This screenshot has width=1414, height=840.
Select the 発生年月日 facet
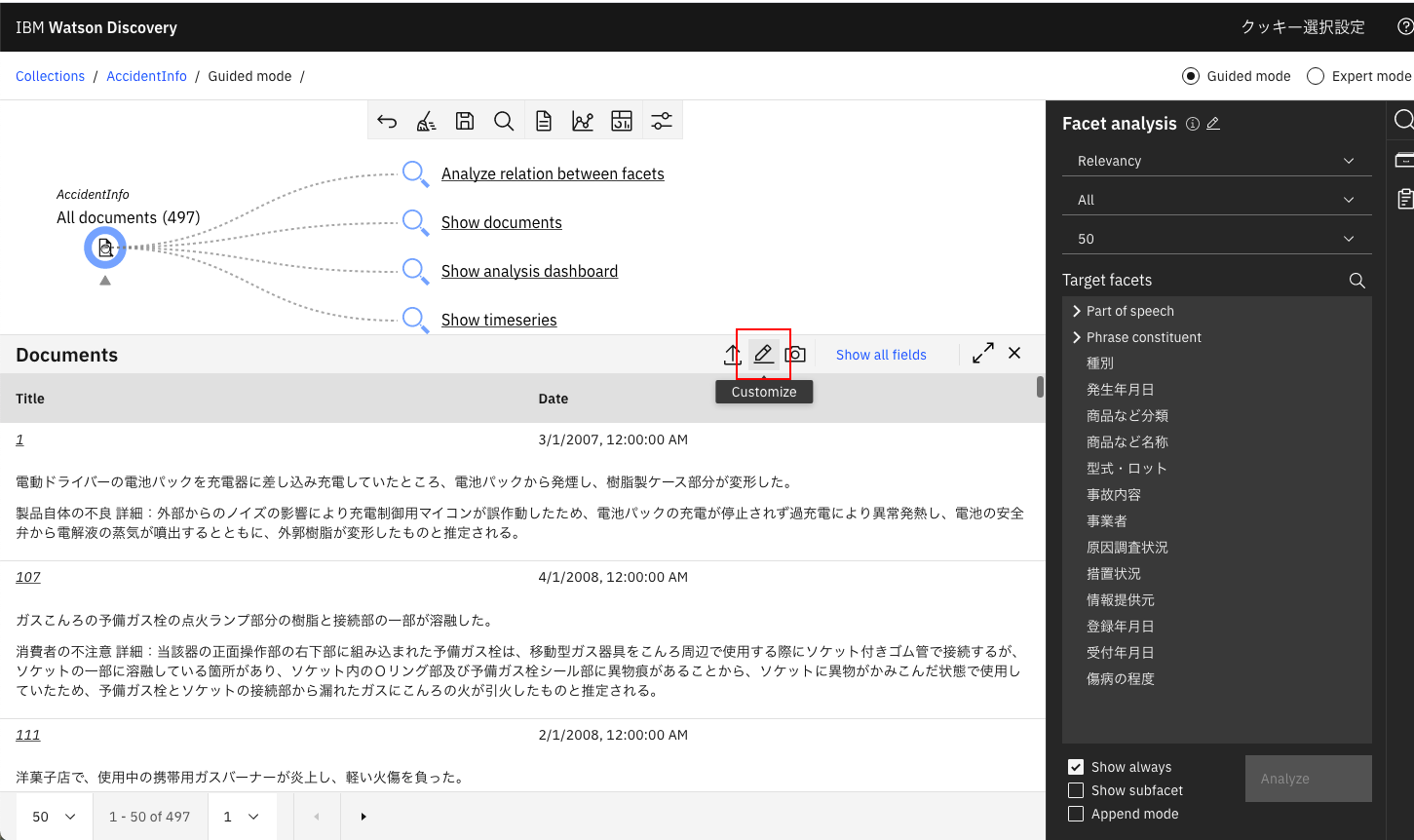(1121, 389)
